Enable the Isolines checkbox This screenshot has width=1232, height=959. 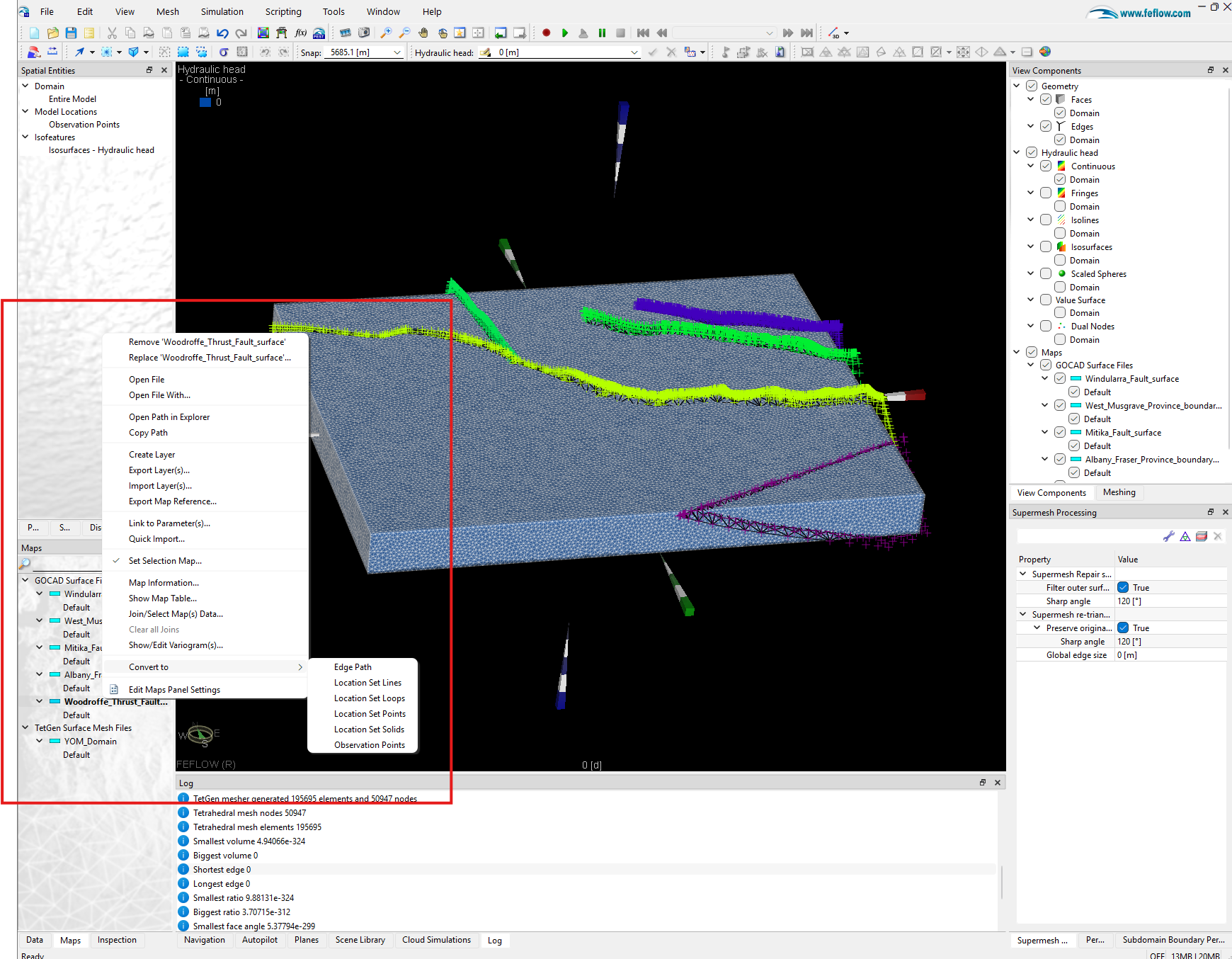(x=1046, y=220)
